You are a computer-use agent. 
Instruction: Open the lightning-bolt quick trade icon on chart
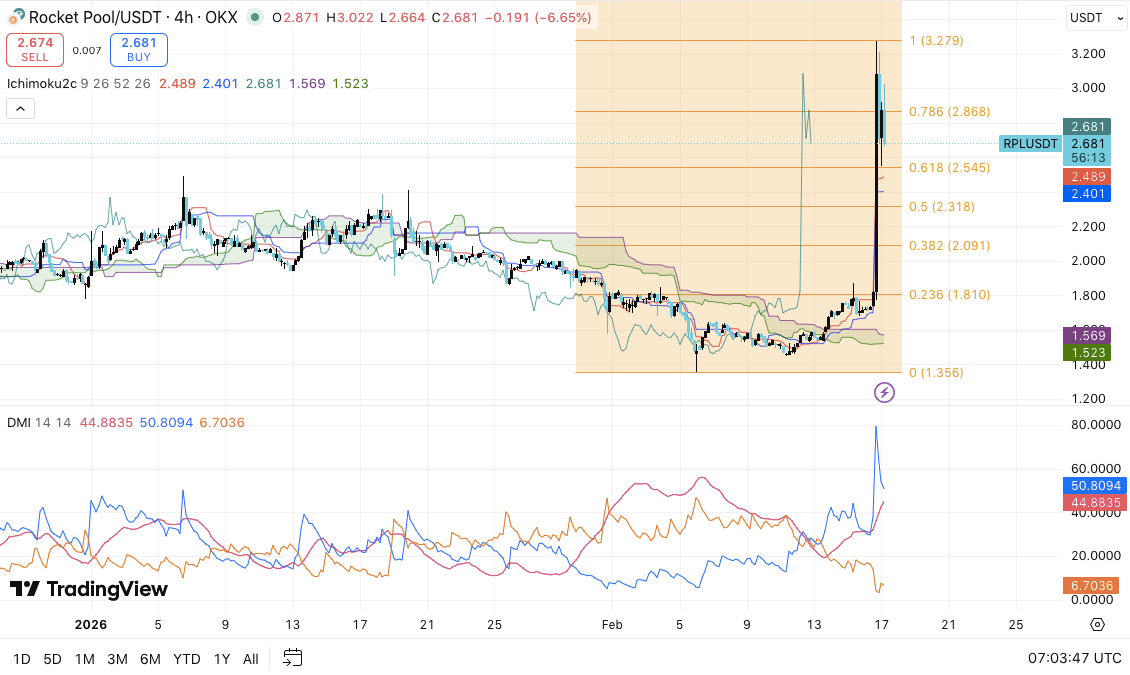[884, 394]
